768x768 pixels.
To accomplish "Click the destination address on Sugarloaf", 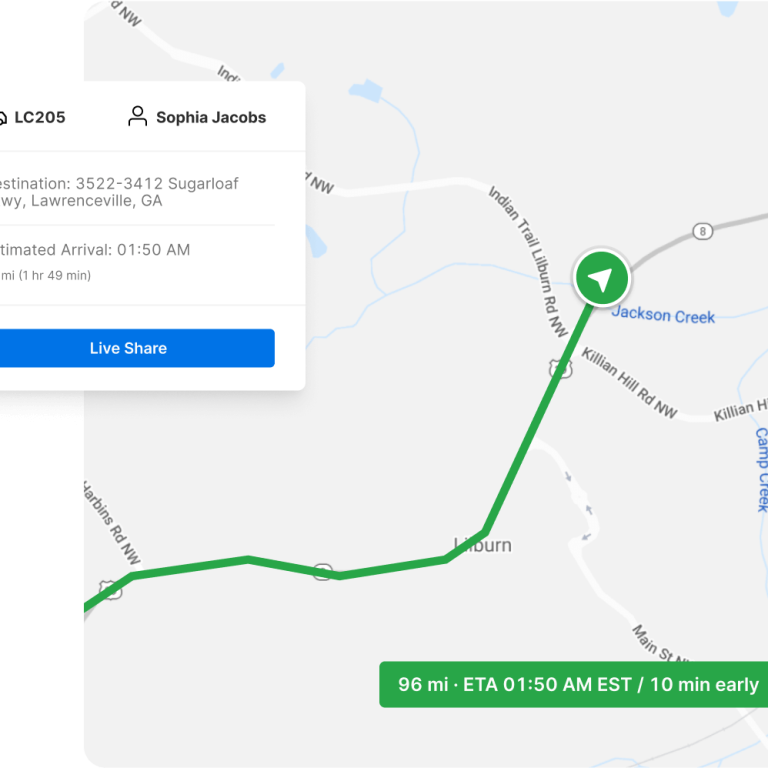I will tap(119, 192).
